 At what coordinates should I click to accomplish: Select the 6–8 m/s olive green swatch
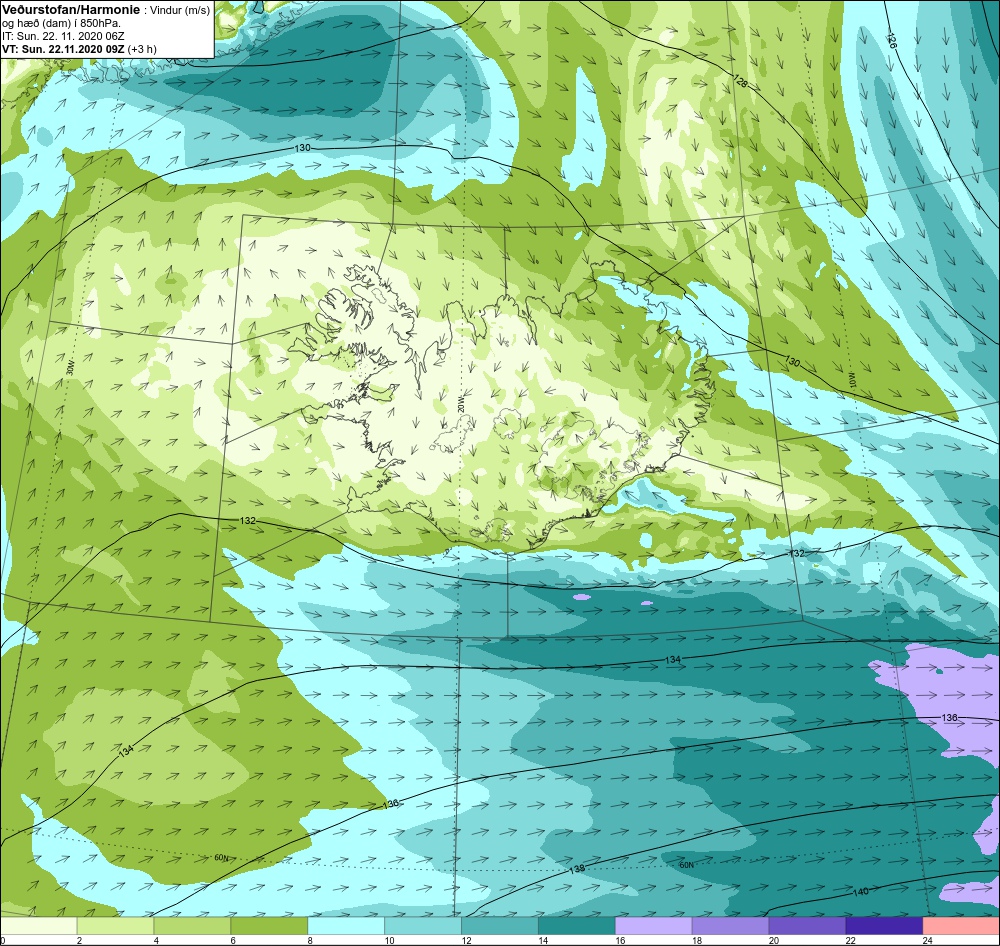269,925
